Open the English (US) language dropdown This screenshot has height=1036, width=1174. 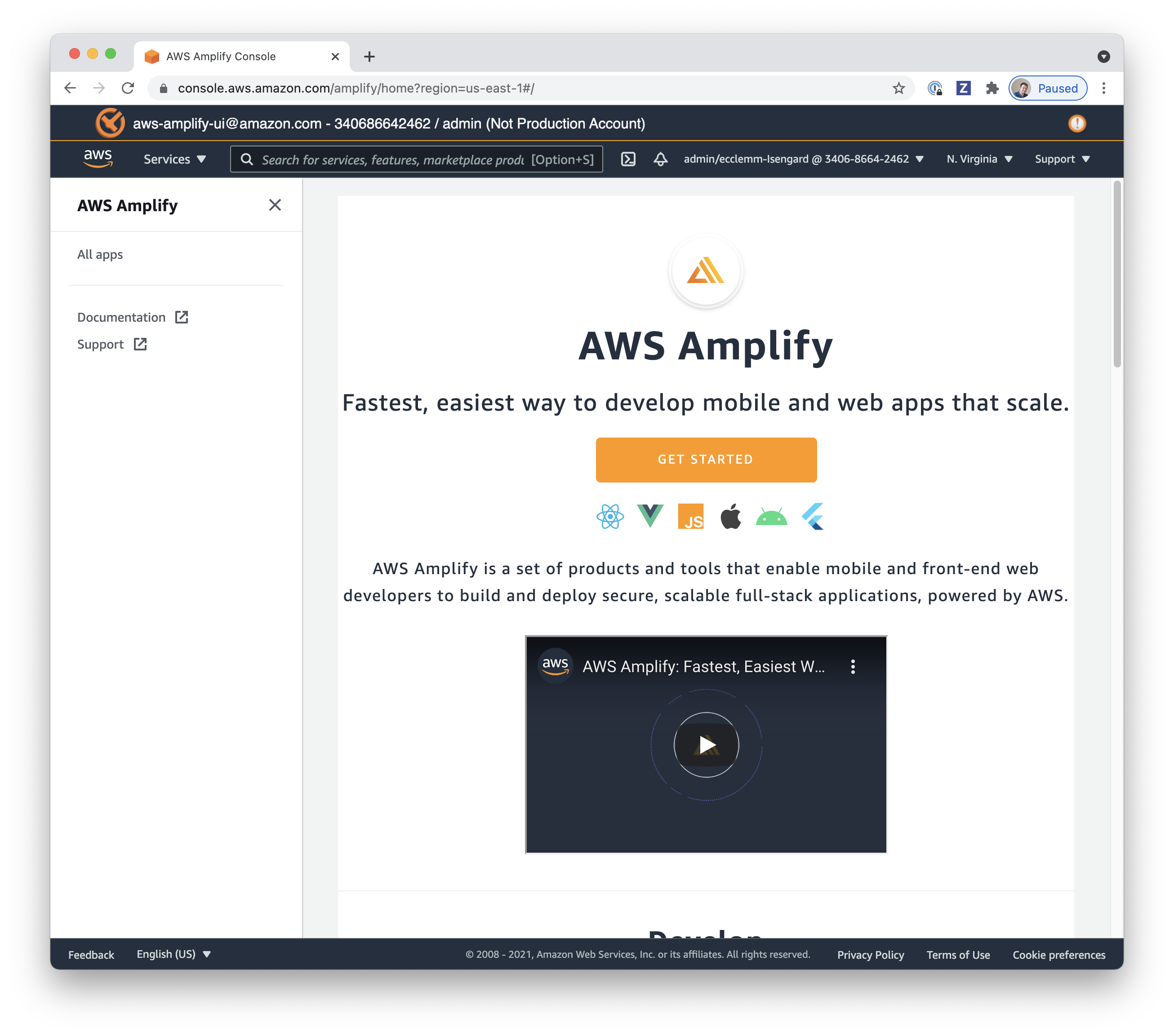click(x=174, y=954)
